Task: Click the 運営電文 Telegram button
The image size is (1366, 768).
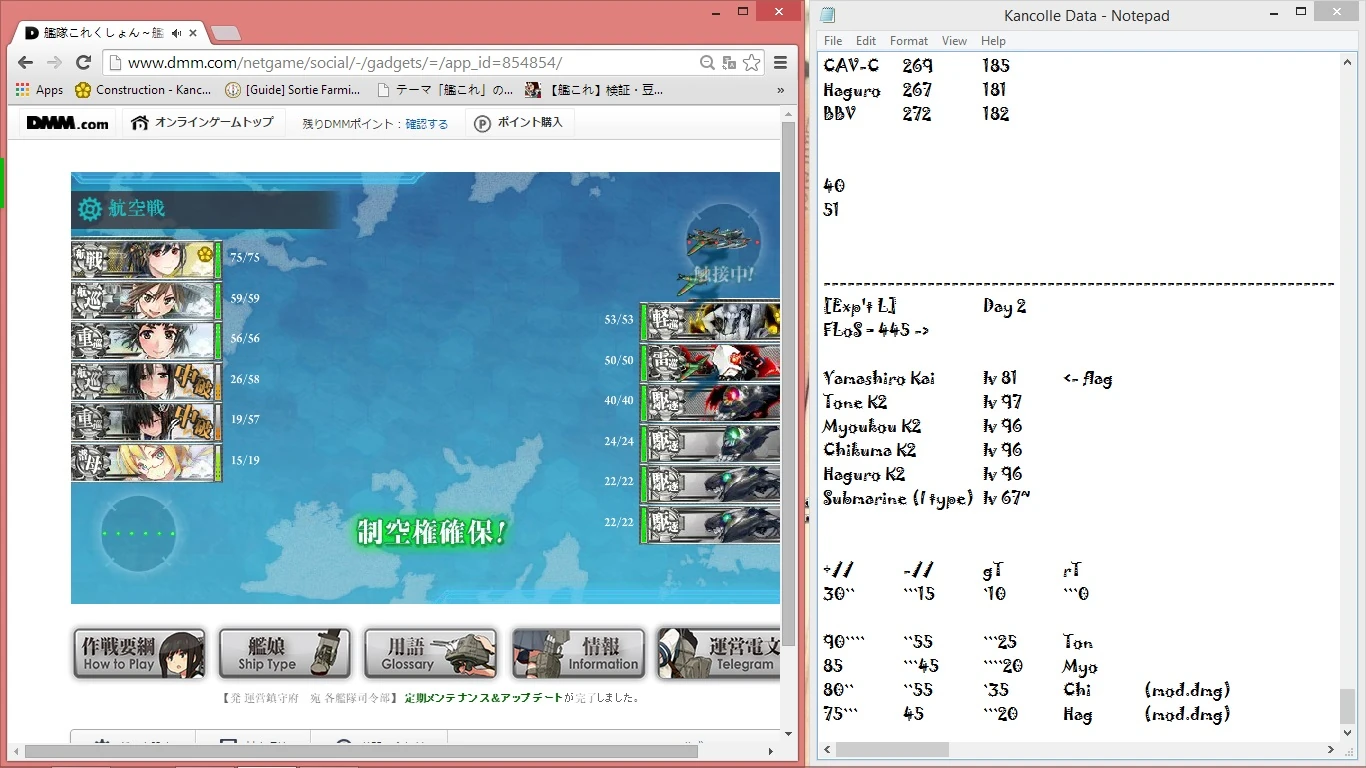Action: coord(718,654)
